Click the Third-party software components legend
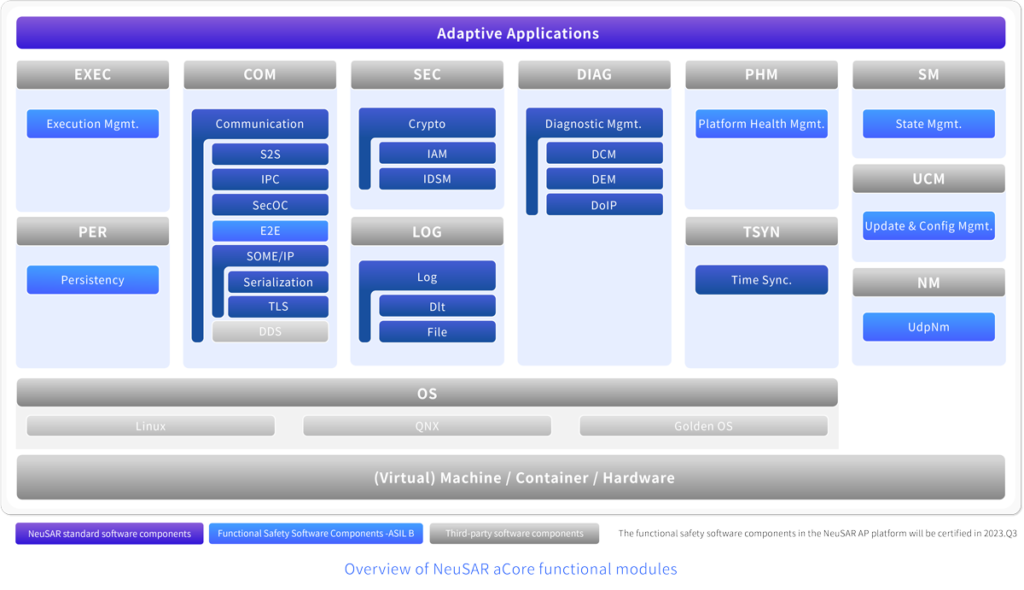1024x590 pixels. click(515, 533)
